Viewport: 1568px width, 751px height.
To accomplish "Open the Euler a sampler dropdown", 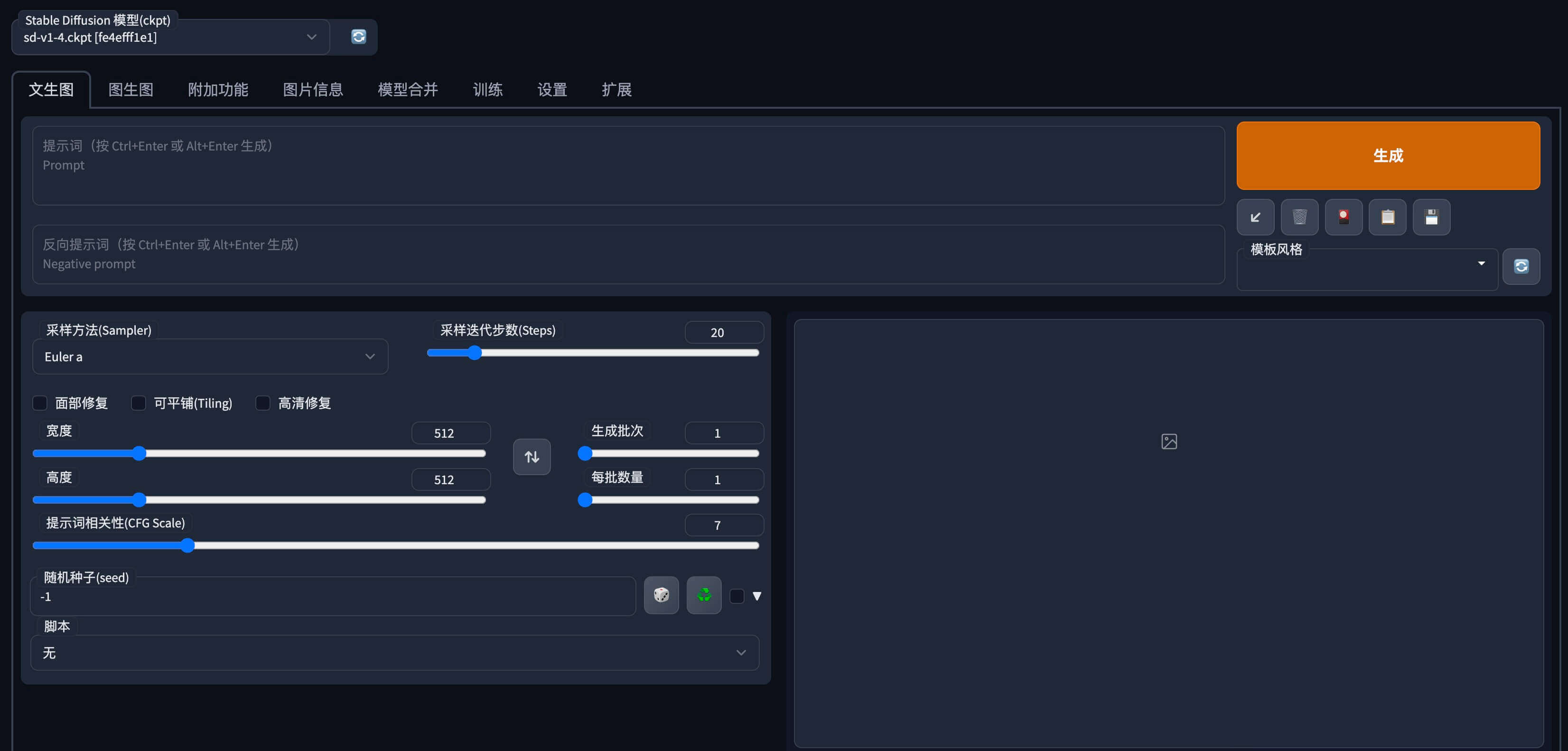I will click(209, 357).
